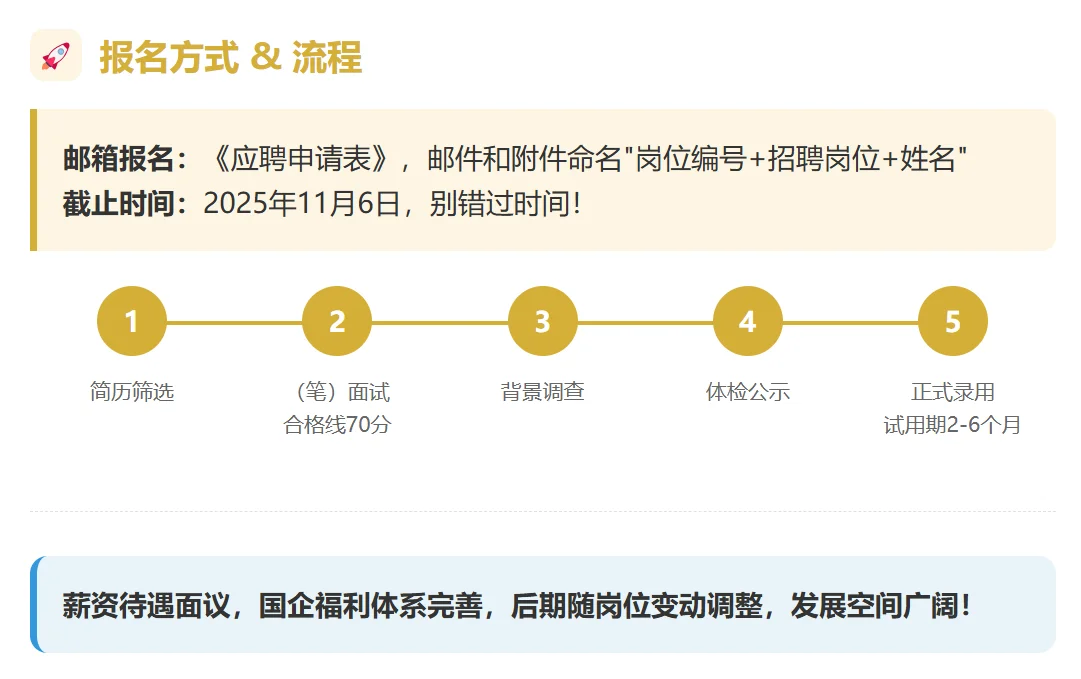Click step circle 4 labeled 体检公示
Screen dimensions: 1081x679
pos(748,321)
